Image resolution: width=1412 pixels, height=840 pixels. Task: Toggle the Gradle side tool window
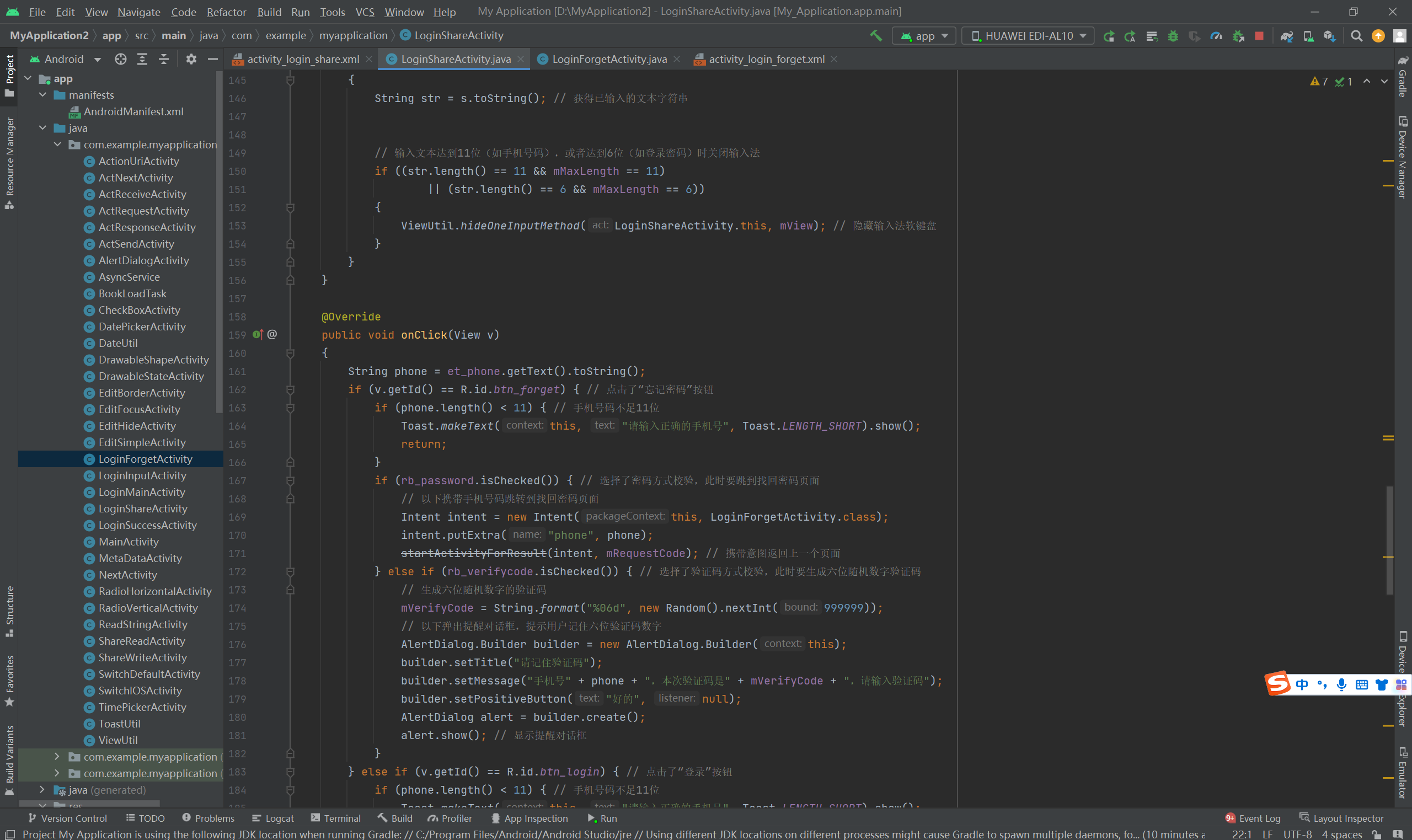[1403, 77]
